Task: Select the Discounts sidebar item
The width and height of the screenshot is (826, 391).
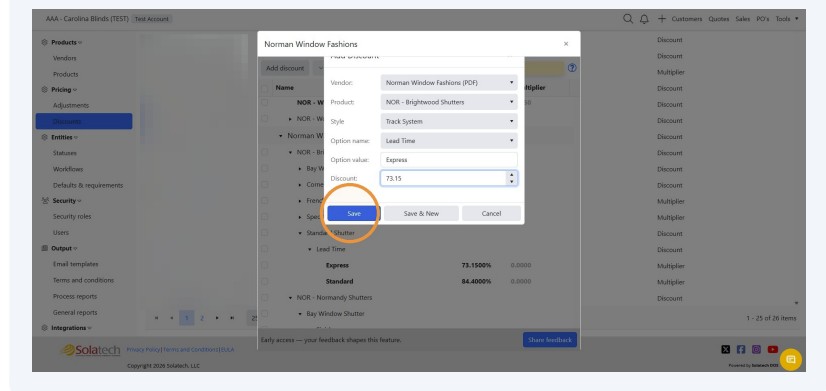Action: click(x=84, y=121)
